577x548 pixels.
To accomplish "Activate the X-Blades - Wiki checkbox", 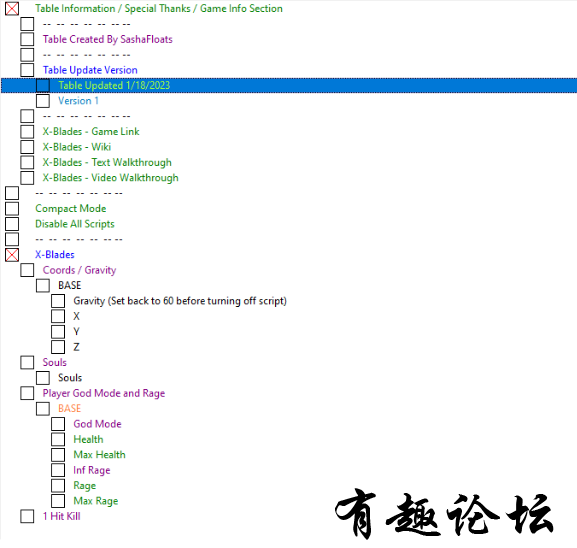I will click(27, 147).
